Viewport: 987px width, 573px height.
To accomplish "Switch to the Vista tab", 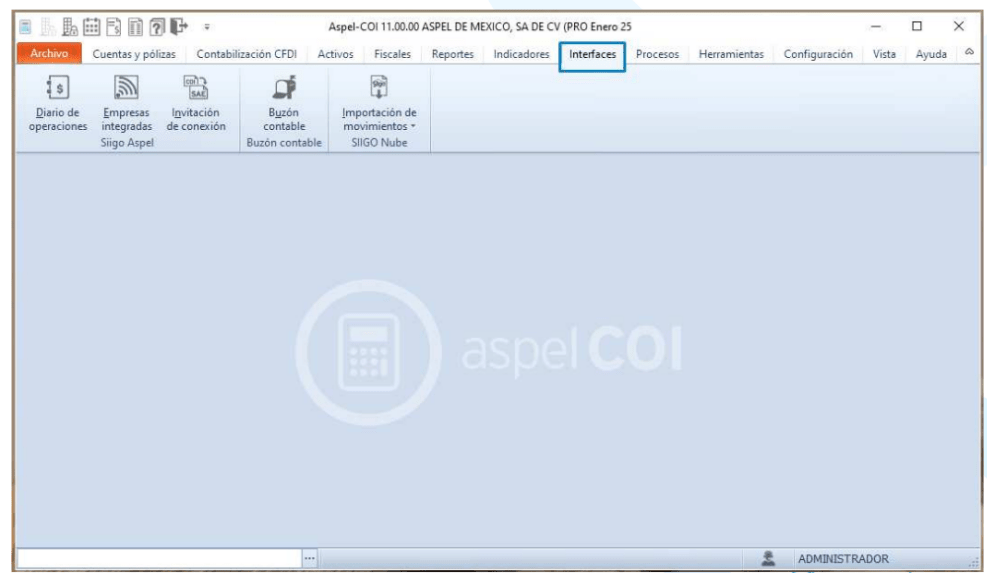I will (x=884, y=54).
